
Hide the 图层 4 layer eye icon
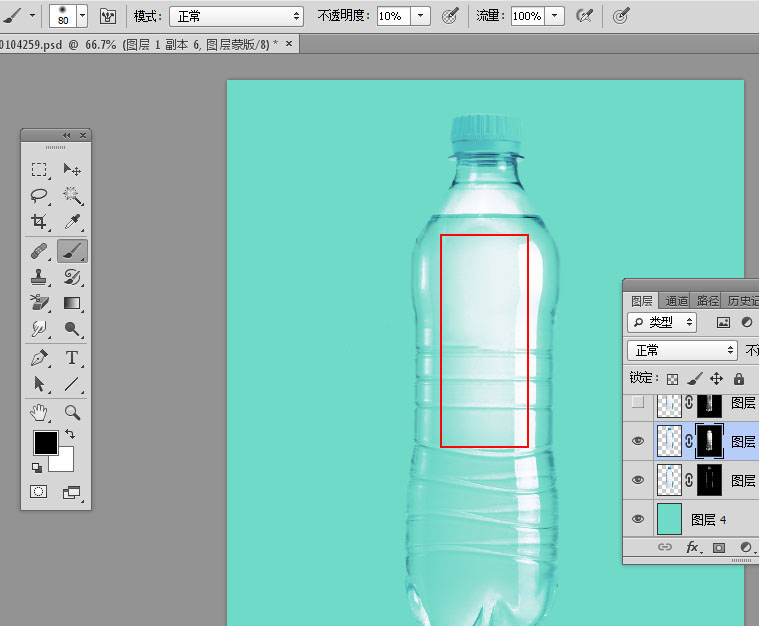pos(639,519)
